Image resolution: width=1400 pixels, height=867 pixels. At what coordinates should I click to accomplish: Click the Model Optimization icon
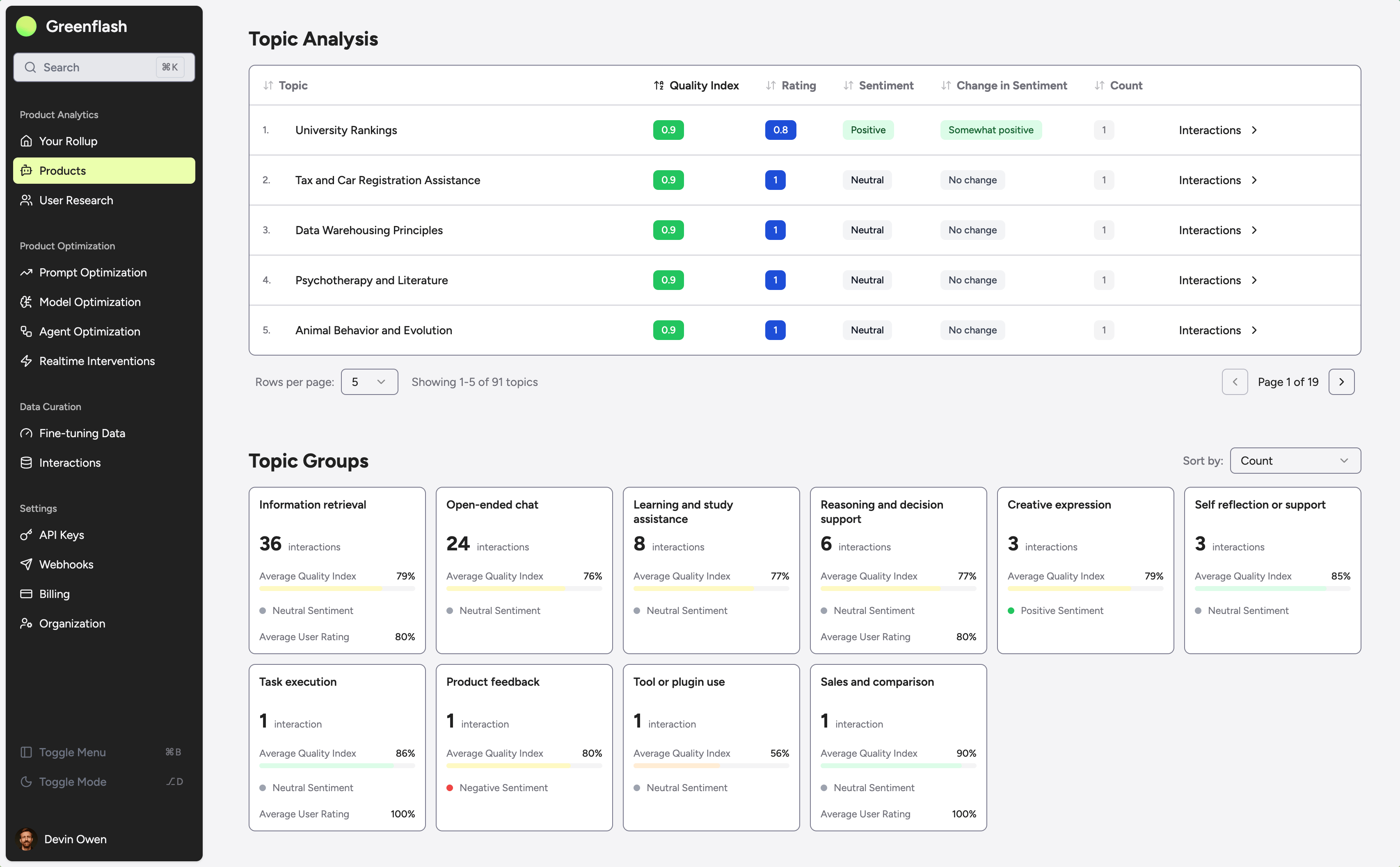coord(26,301)
